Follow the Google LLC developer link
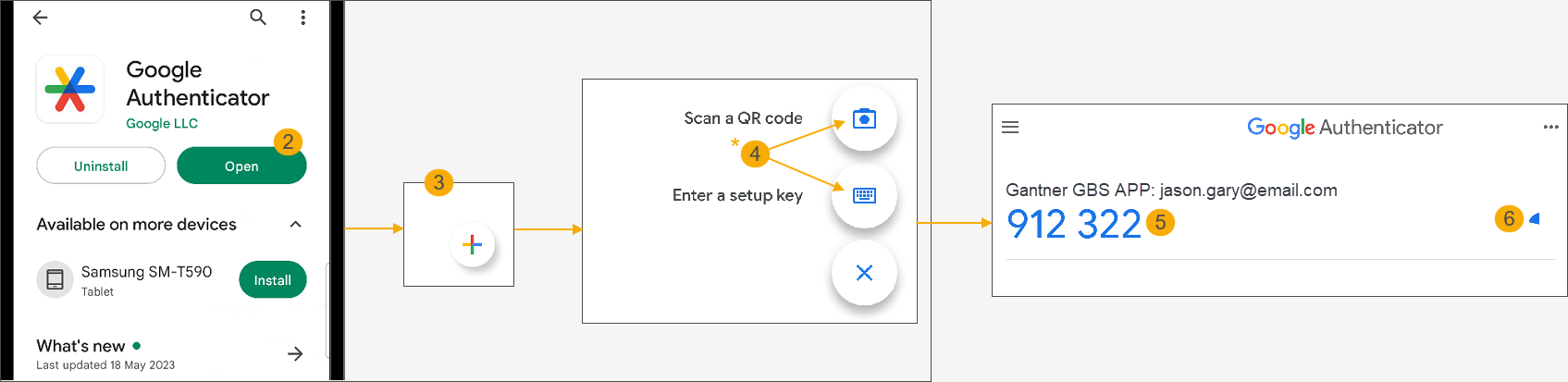Screen dimensions: 1568x382 point(162,124)
